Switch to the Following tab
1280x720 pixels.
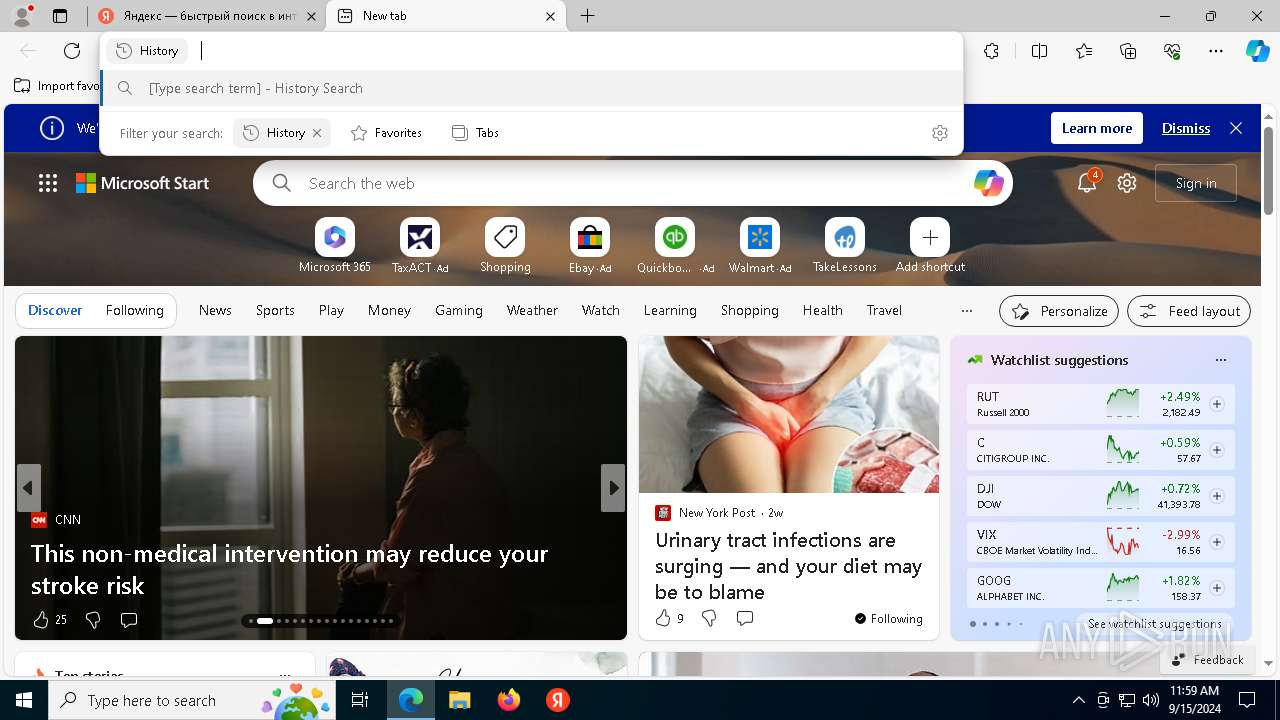tap(134, 311)
